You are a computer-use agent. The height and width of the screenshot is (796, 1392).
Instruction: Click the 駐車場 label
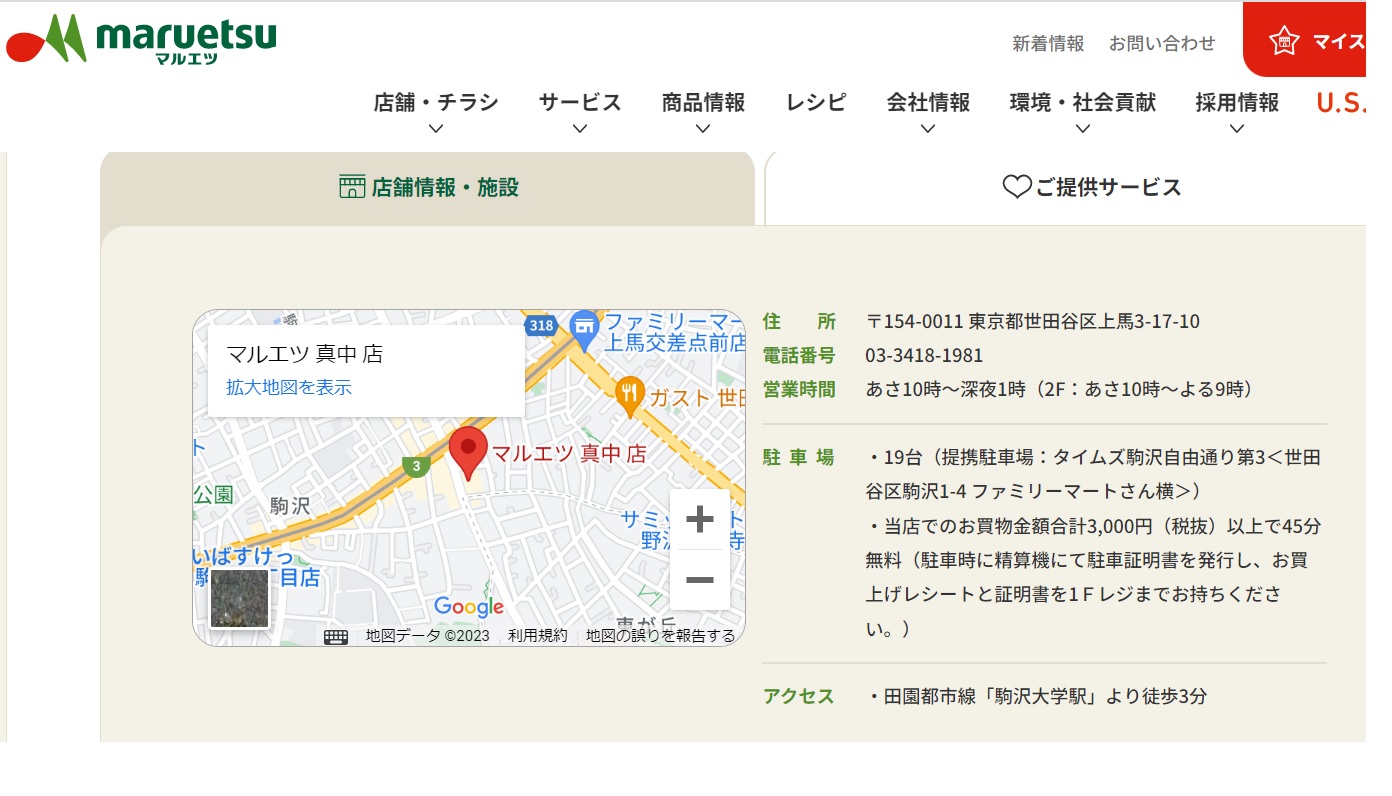798,458
